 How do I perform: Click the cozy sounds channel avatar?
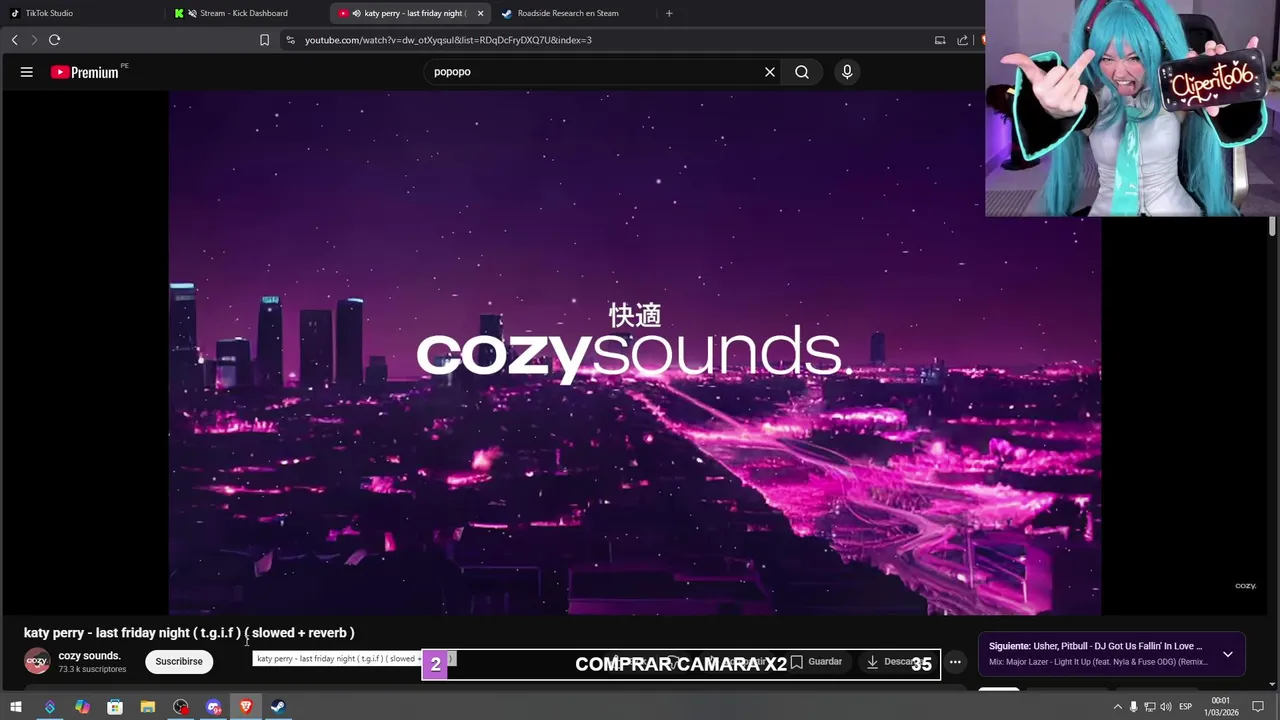[x=37, y=661]
